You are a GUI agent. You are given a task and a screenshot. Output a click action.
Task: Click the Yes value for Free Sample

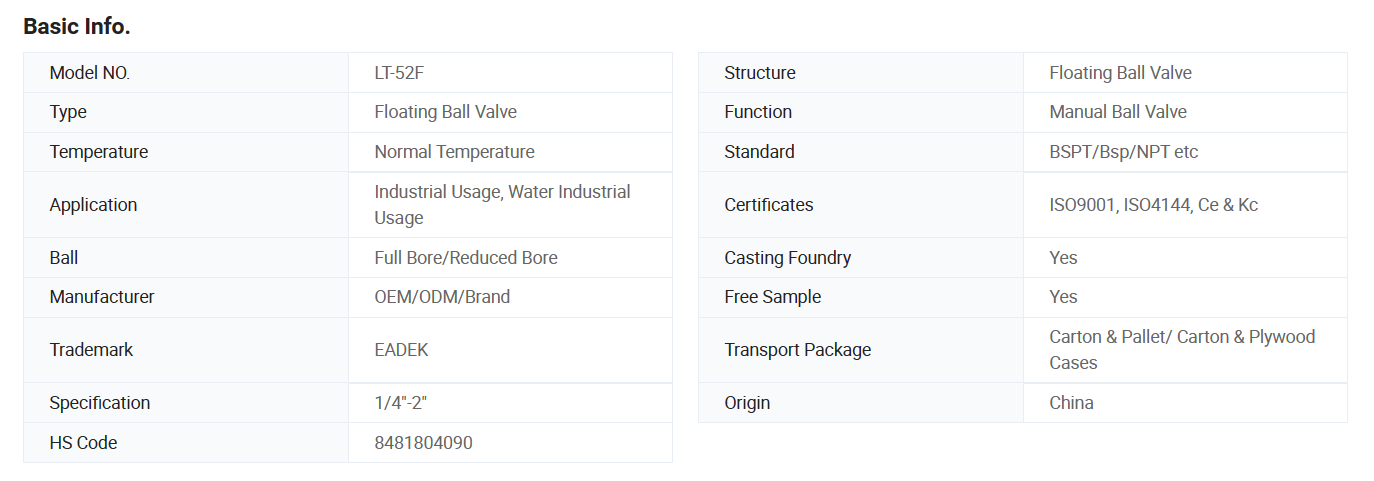[1063, 297]
